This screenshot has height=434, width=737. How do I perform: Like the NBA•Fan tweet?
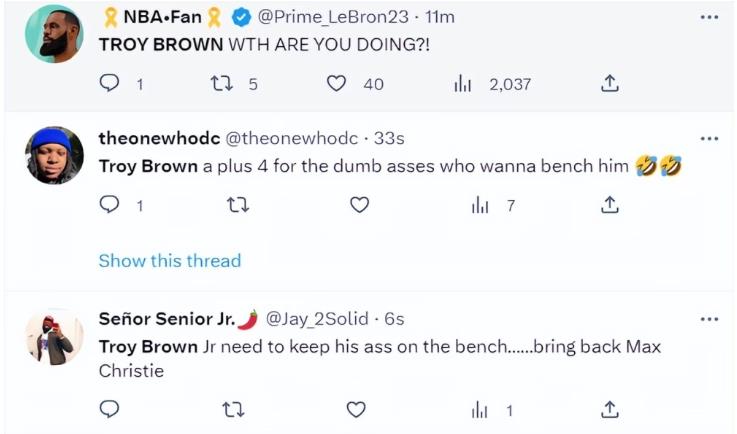(339, 85)
